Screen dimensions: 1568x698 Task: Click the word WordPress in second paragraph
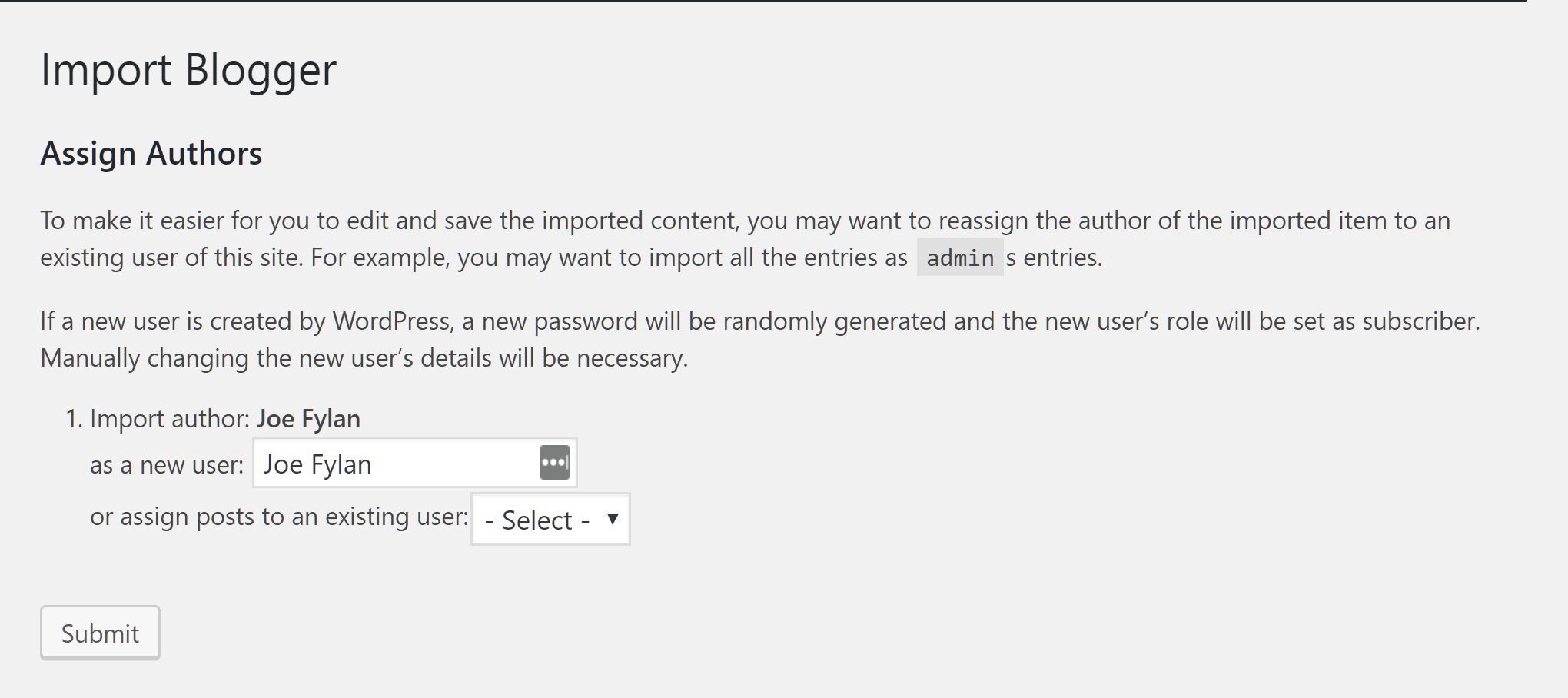[391, 321]
